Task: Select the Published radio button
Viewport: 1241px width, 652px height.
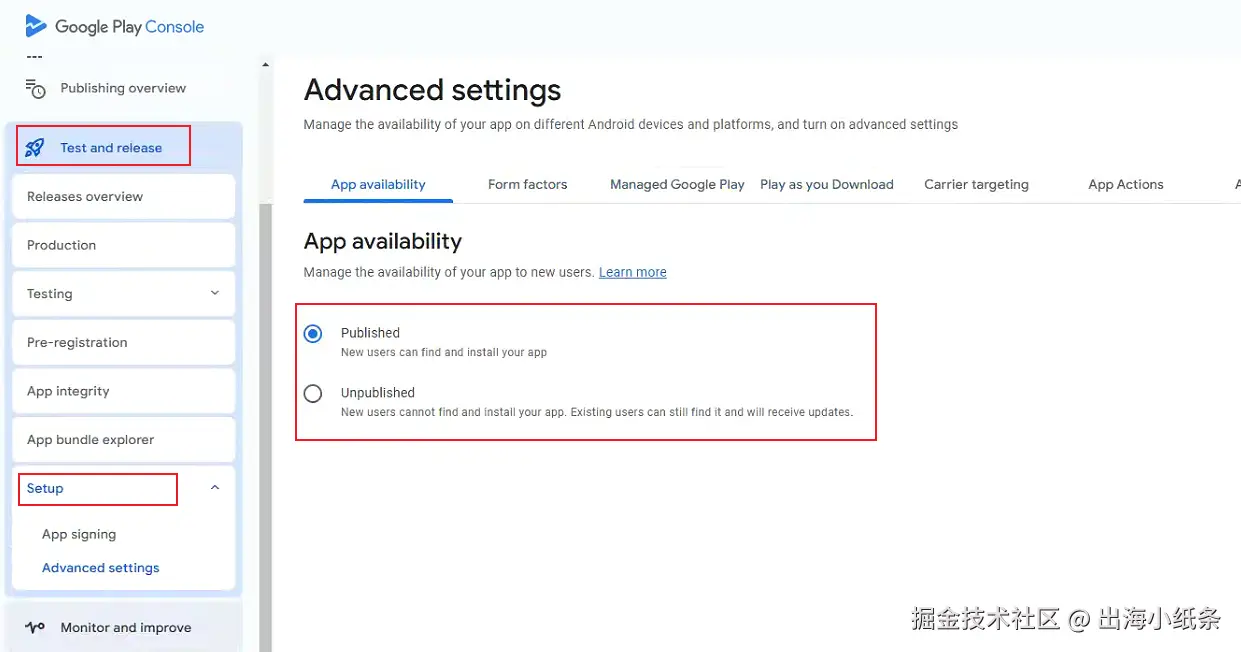Action: 313,333
